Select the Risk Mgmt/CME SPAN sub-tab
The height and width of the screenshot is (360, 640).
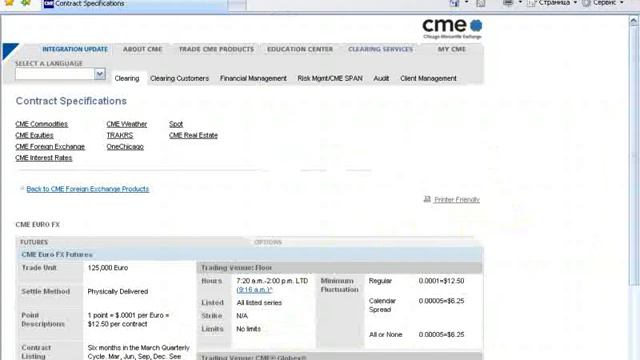(330, 78)
